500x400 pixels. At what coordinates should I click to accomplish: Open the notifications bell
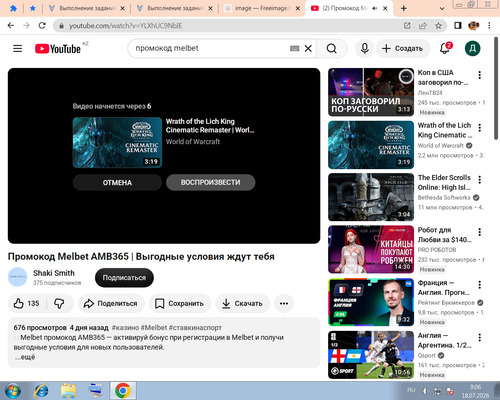click(x=445, y=49)
